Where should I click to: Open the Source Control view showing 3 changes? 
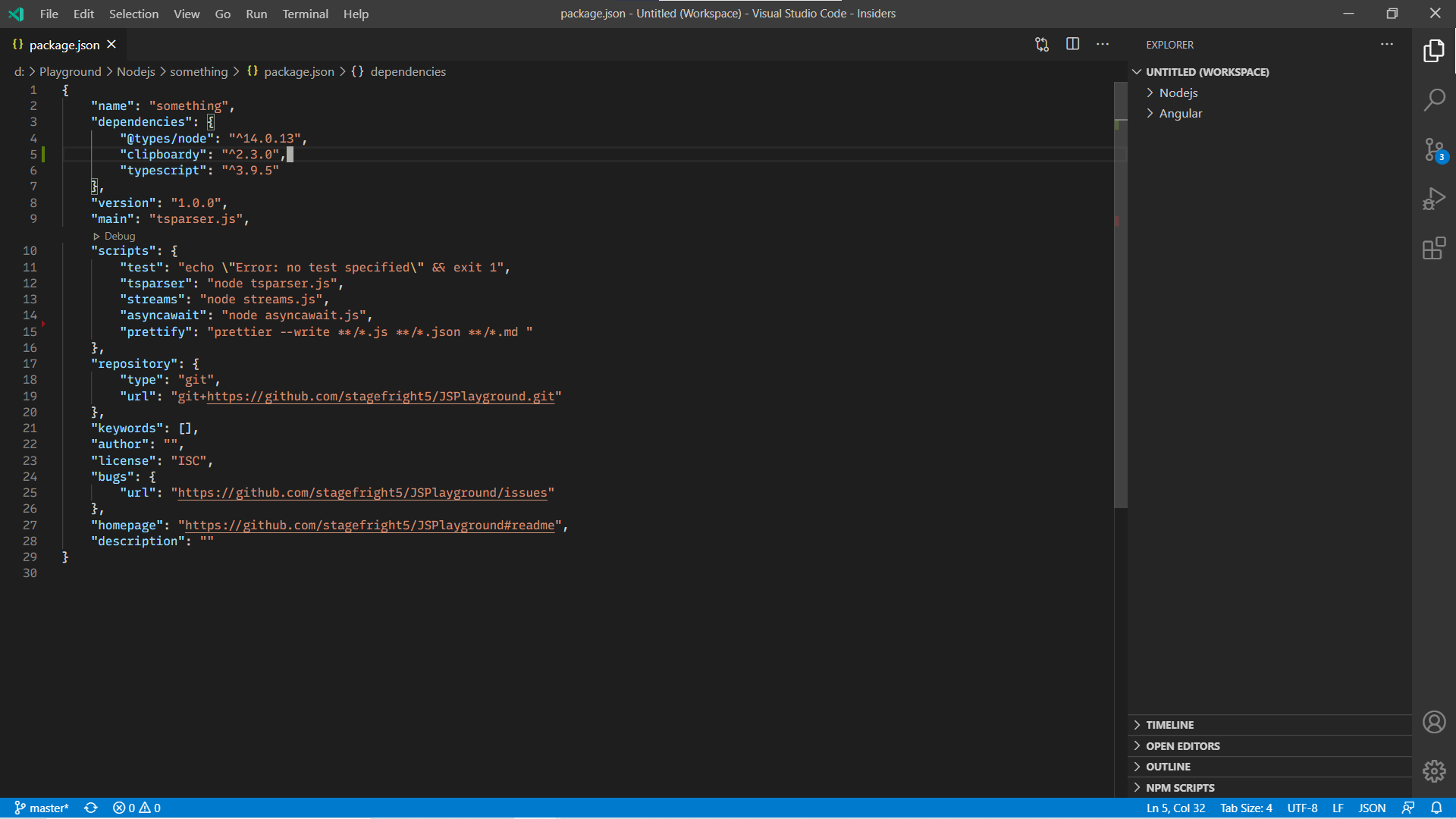(1435, 149)
